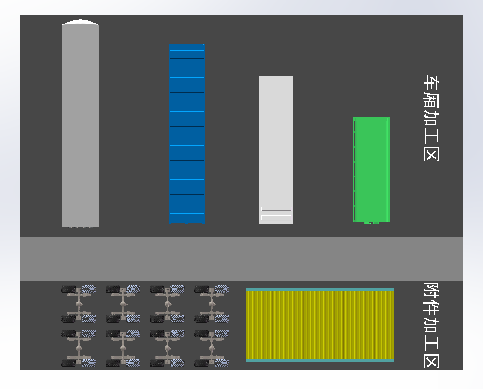483x389 pixels.
Task: Click the 车厢加工区 label text
Action: [431, 118]
